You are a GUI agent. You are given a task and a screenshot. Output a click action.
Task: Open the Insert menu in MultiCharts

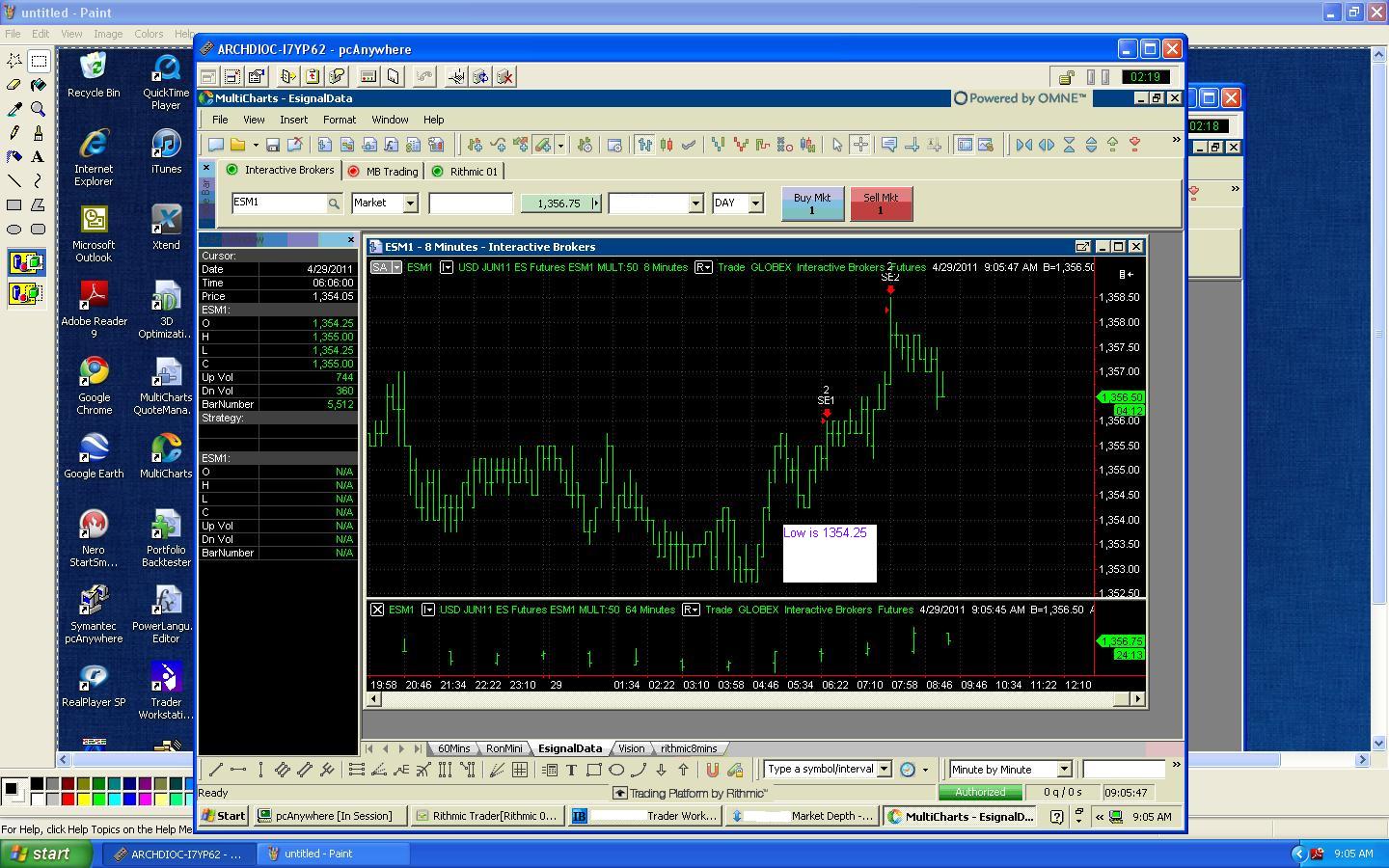[293, 120]
